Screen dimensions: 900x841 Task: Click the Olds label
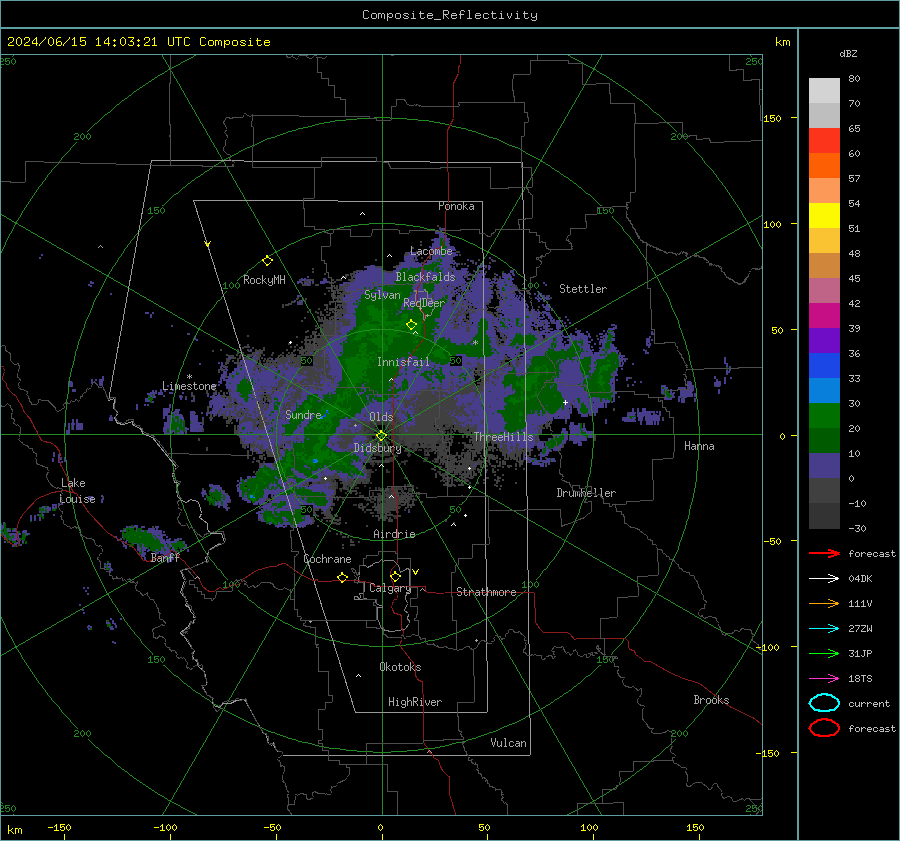pyautogui.click(x=381, y=417)
